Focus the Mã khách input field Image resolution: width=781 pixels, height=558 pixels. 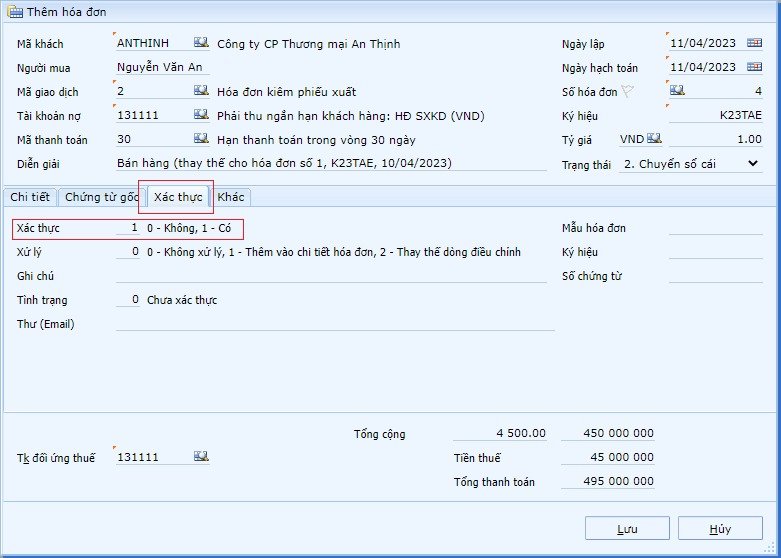154,43
